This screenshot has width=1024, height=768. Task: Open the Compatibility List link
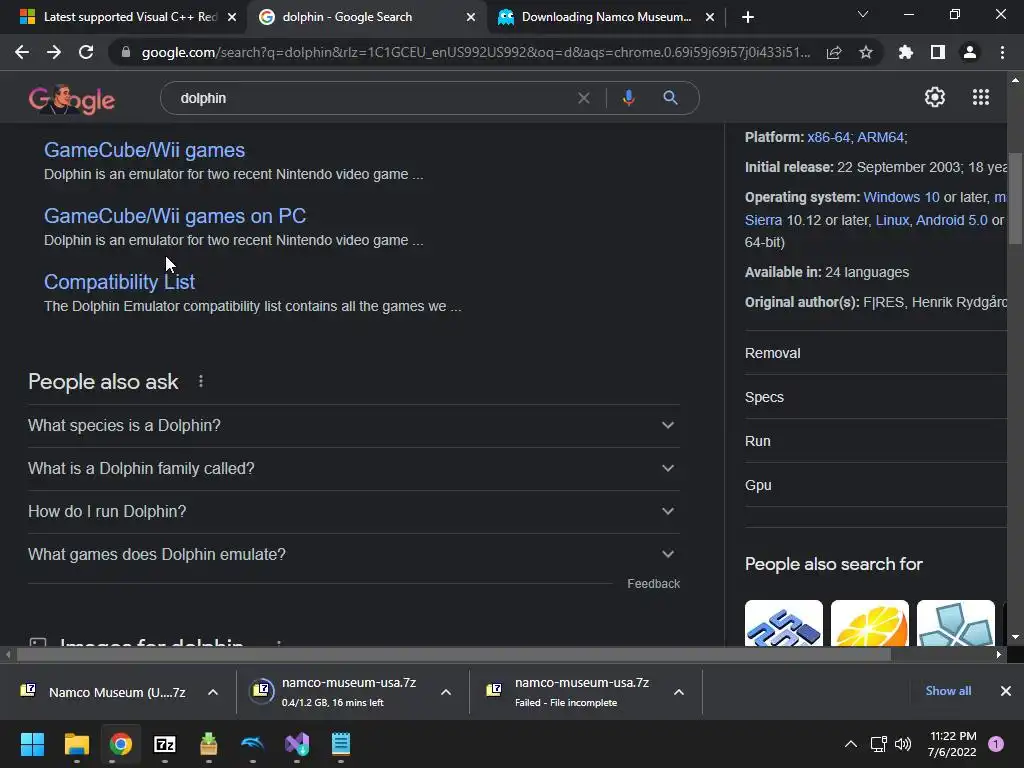[x=120, y=282]
